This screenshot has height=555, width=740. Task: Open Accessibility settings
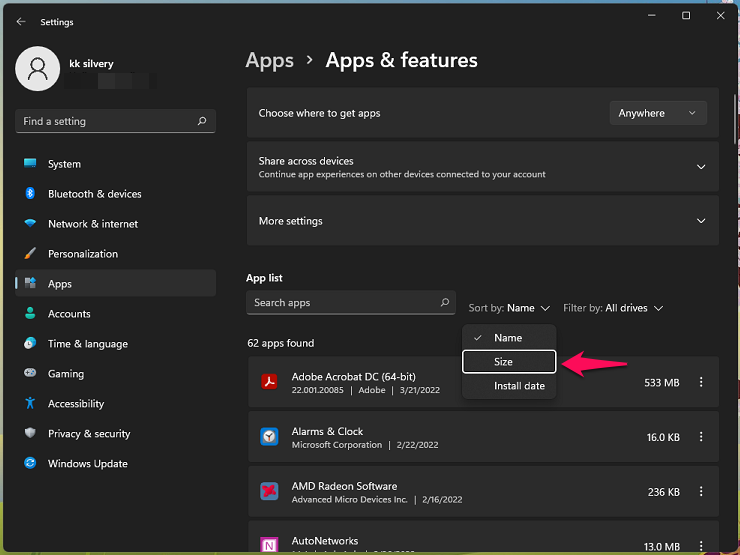(x=116, y=404)
